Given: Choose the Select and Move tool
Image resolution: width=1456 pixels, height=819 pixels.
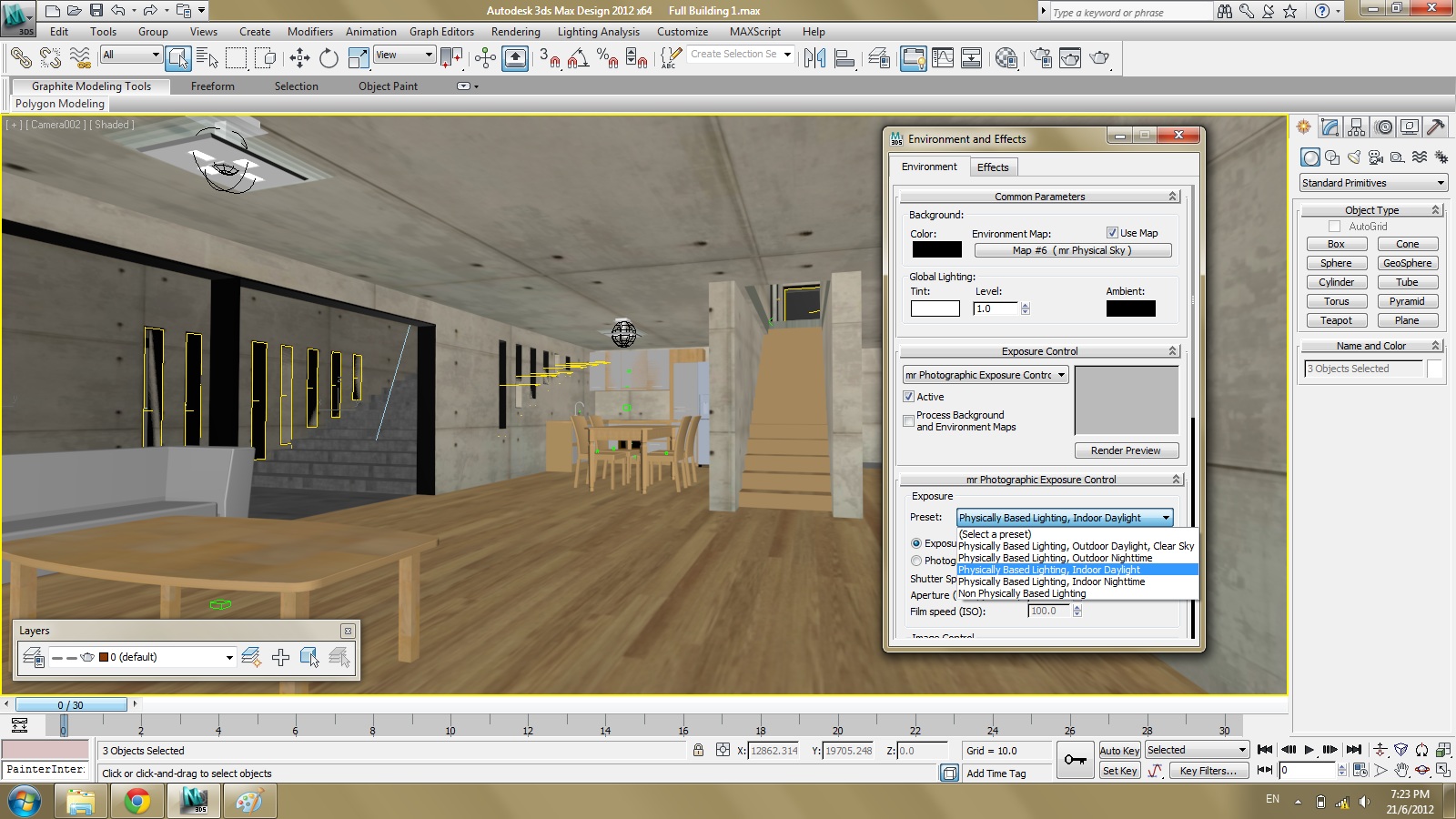Looking at the screenshot, I should [299, 58].
